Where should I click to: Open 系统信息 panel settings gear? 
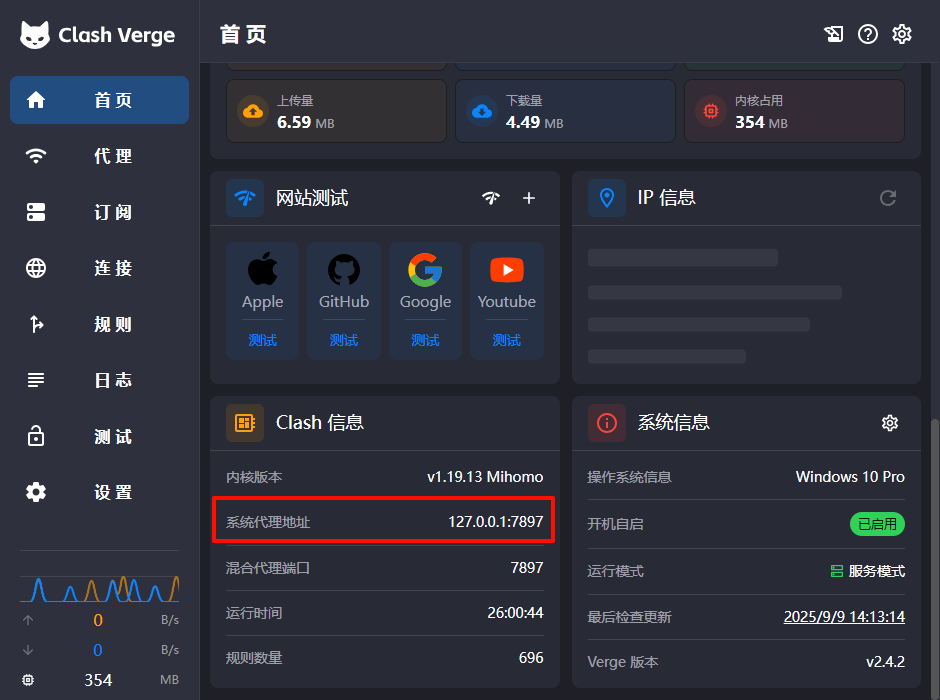pos(890,423)
